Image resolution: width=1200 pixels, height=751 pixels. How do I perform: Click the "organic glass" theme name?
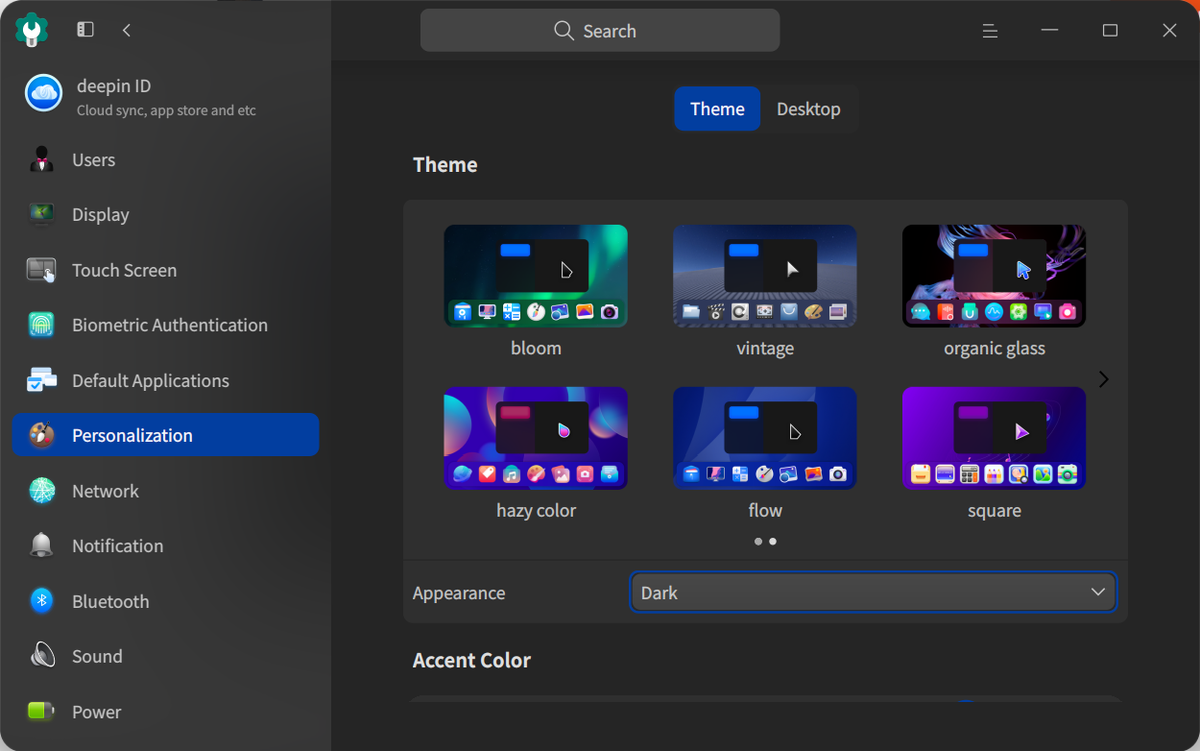coord(994,348)
